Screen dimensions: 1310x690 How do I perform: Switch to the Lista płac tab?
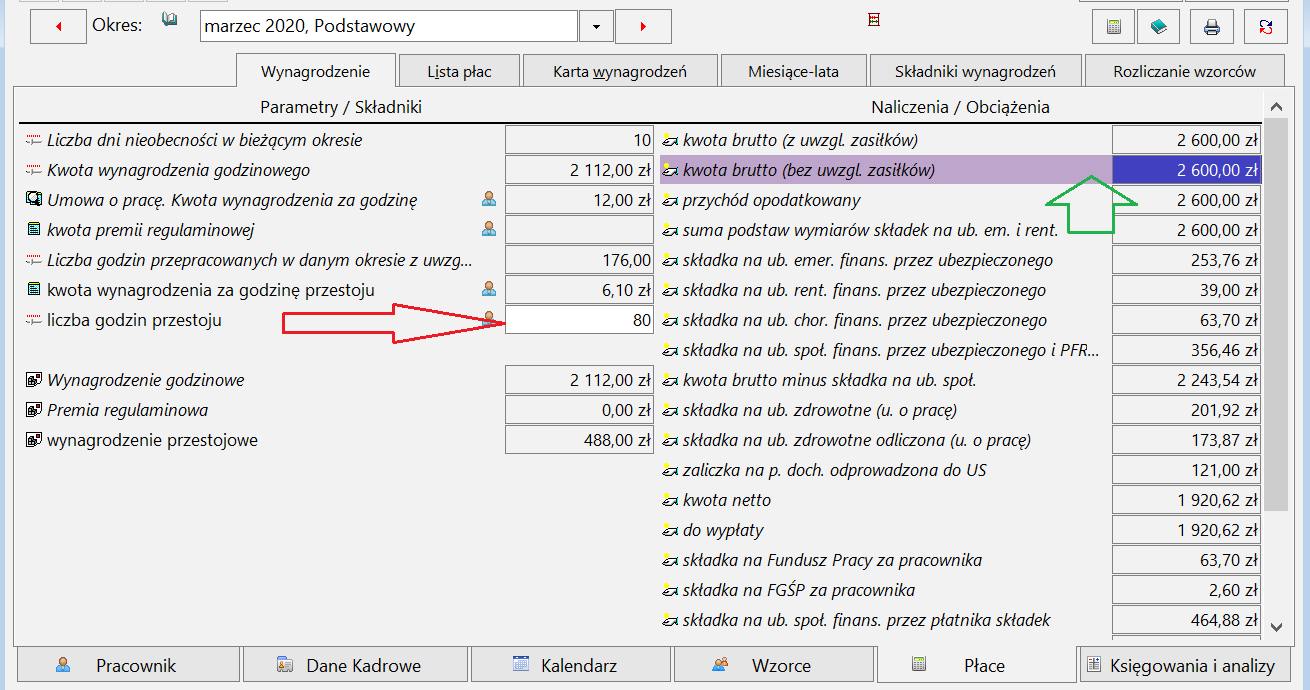(x=459, y=71)
